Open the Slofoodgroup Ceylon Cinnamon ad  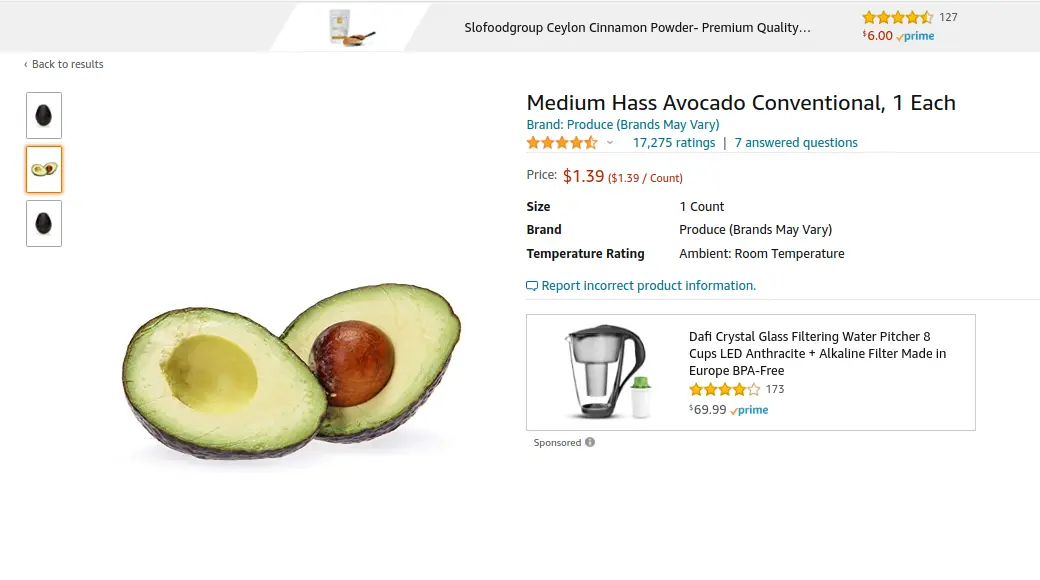(x=637, y=27)
